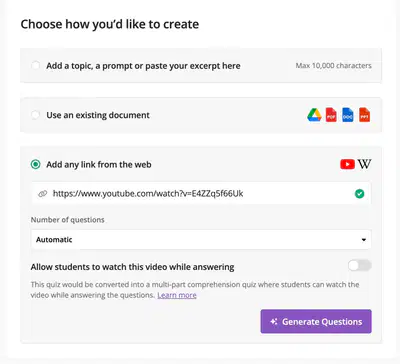Click the YouTube logo icon

[347, 164]
